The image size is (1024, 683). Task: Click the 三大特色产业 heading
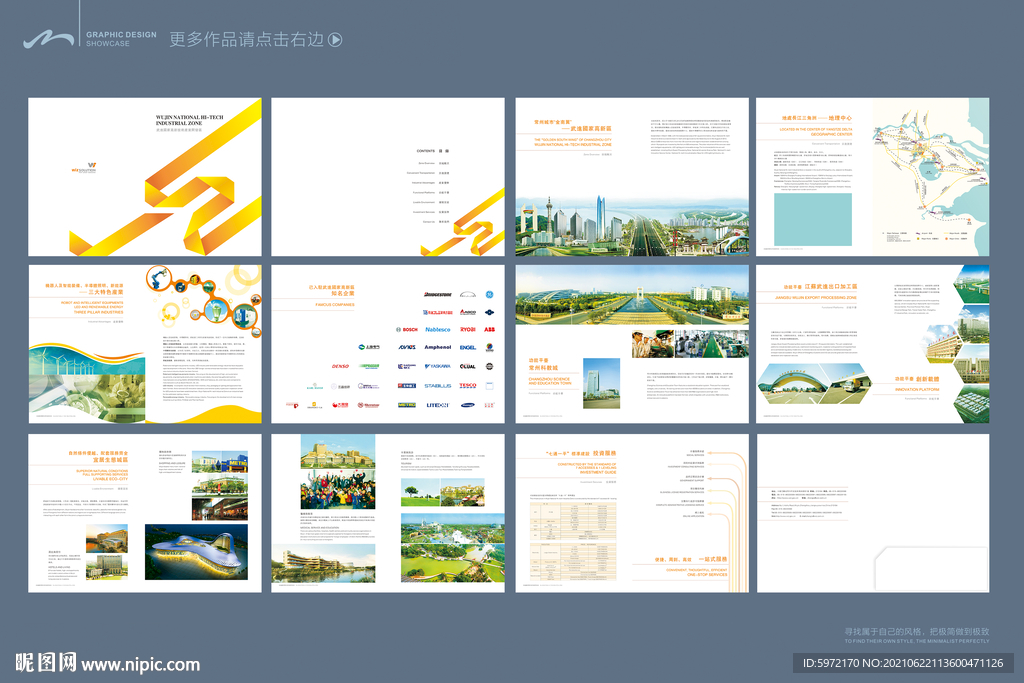[106, 293]
